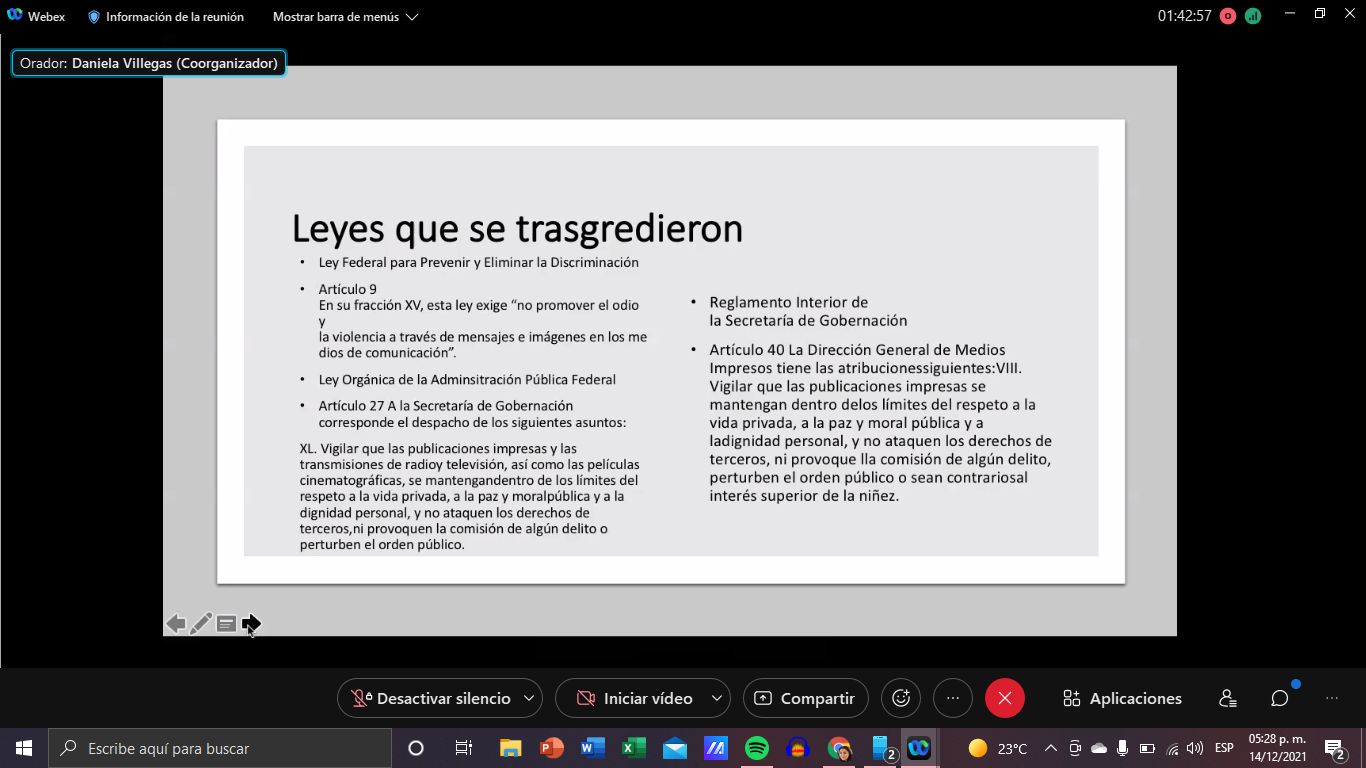Open Windows notification center
Viewport: 1366px width, 768px height.
[x=1335, y=748]
